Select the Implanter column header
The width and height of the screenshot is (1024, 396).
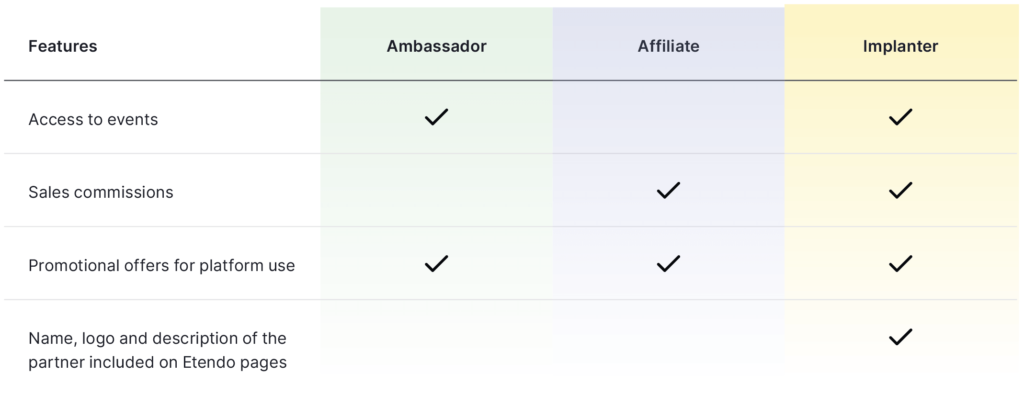tap(900, 46)
